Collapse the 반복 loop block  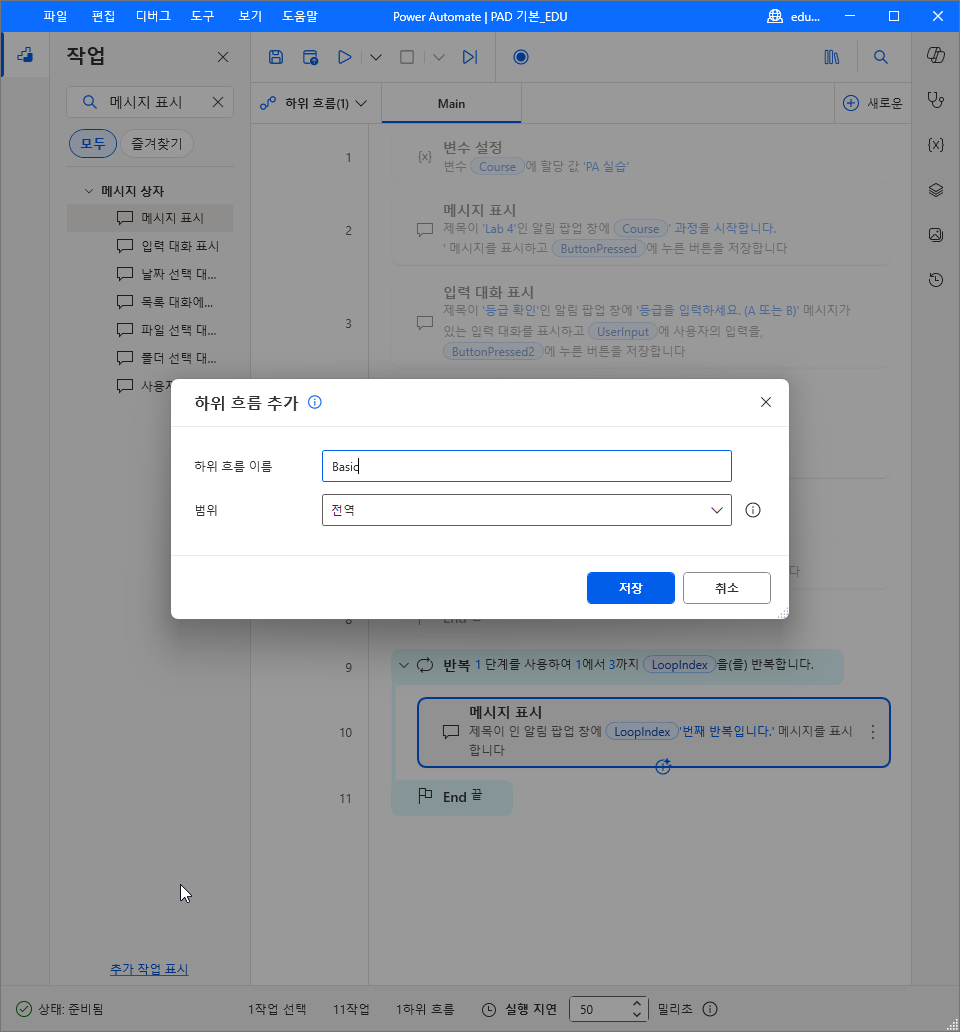click(404, 665)
